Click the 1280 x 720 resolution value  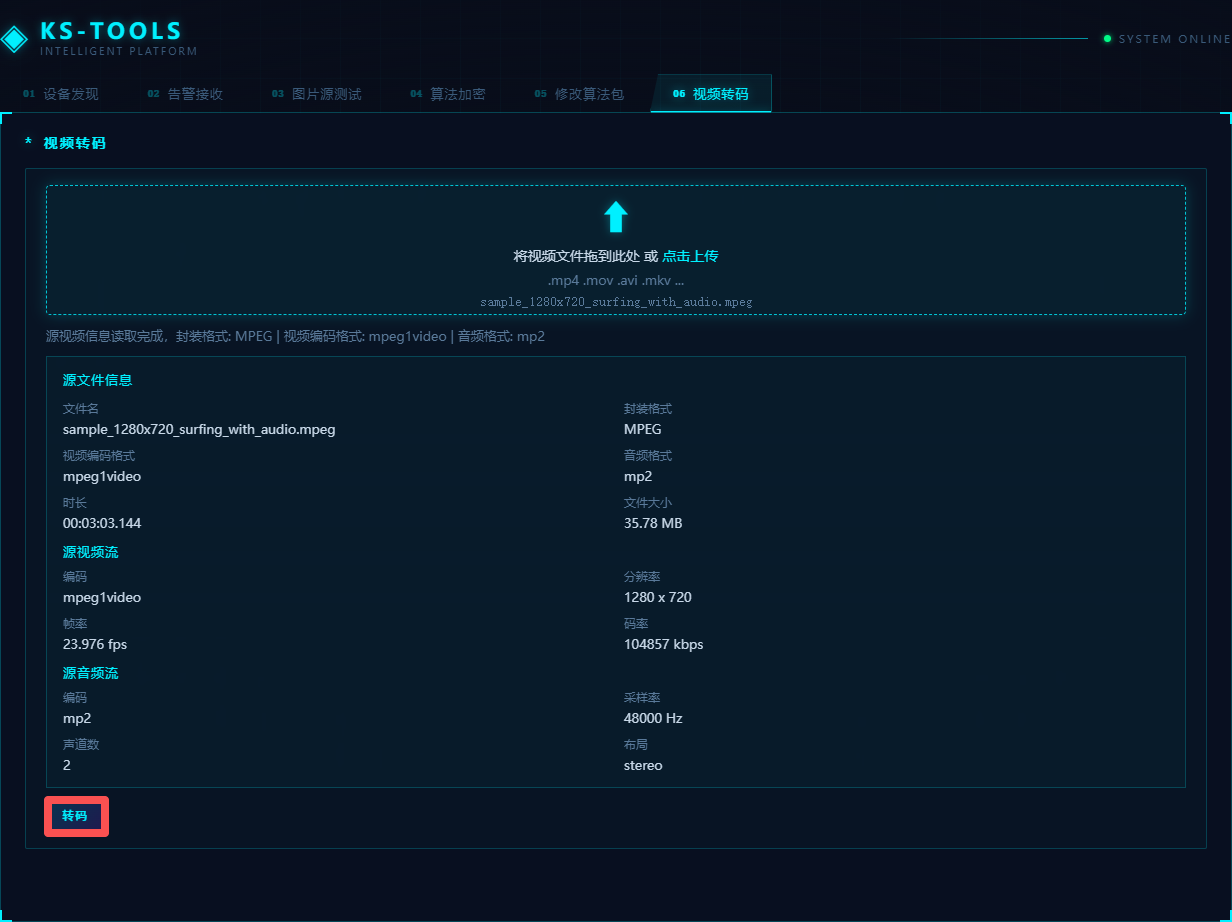(657, 597)
